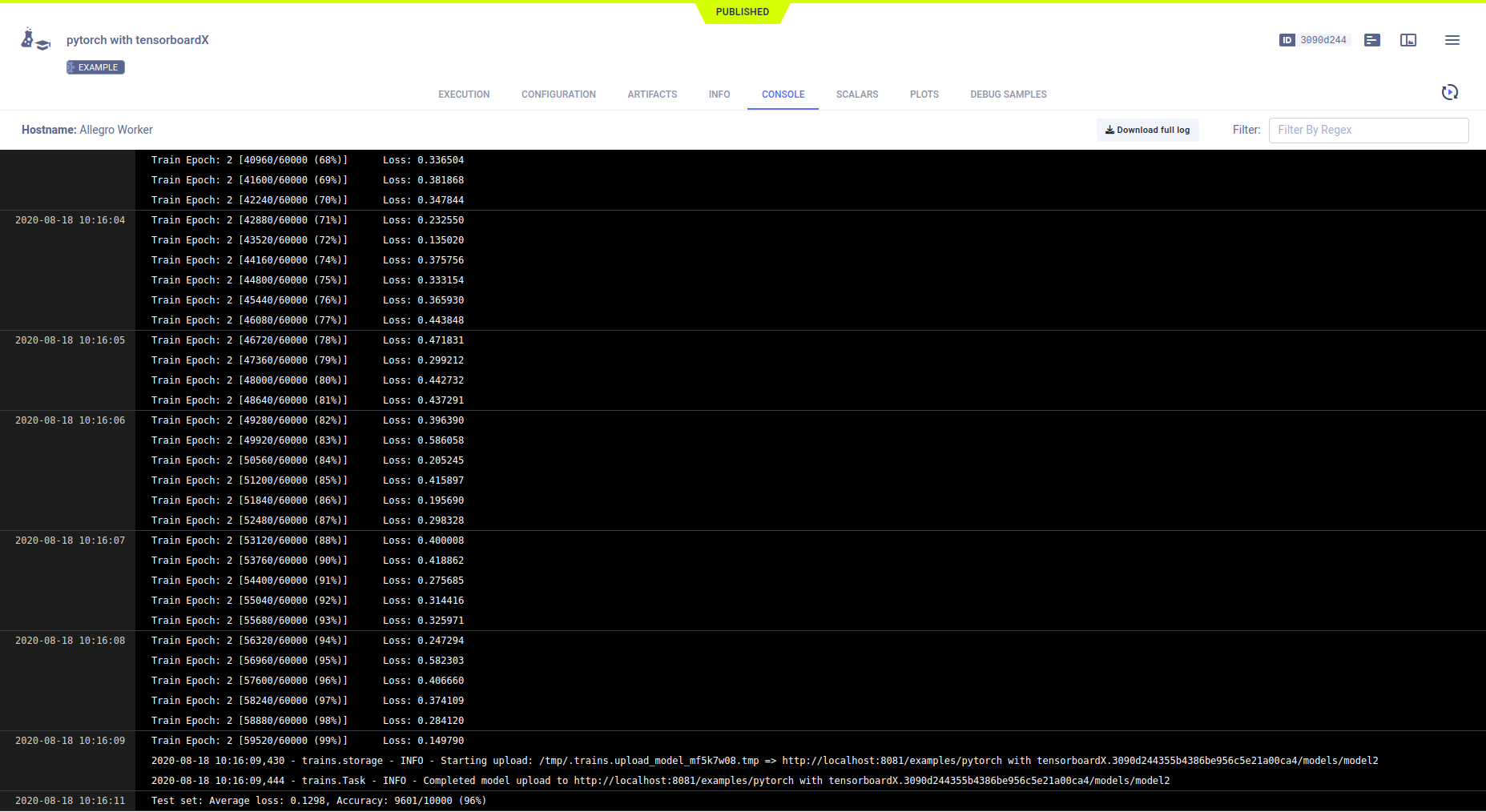Select the CONSOLE tab
1486x812 pixels.
tap(783, 94)
